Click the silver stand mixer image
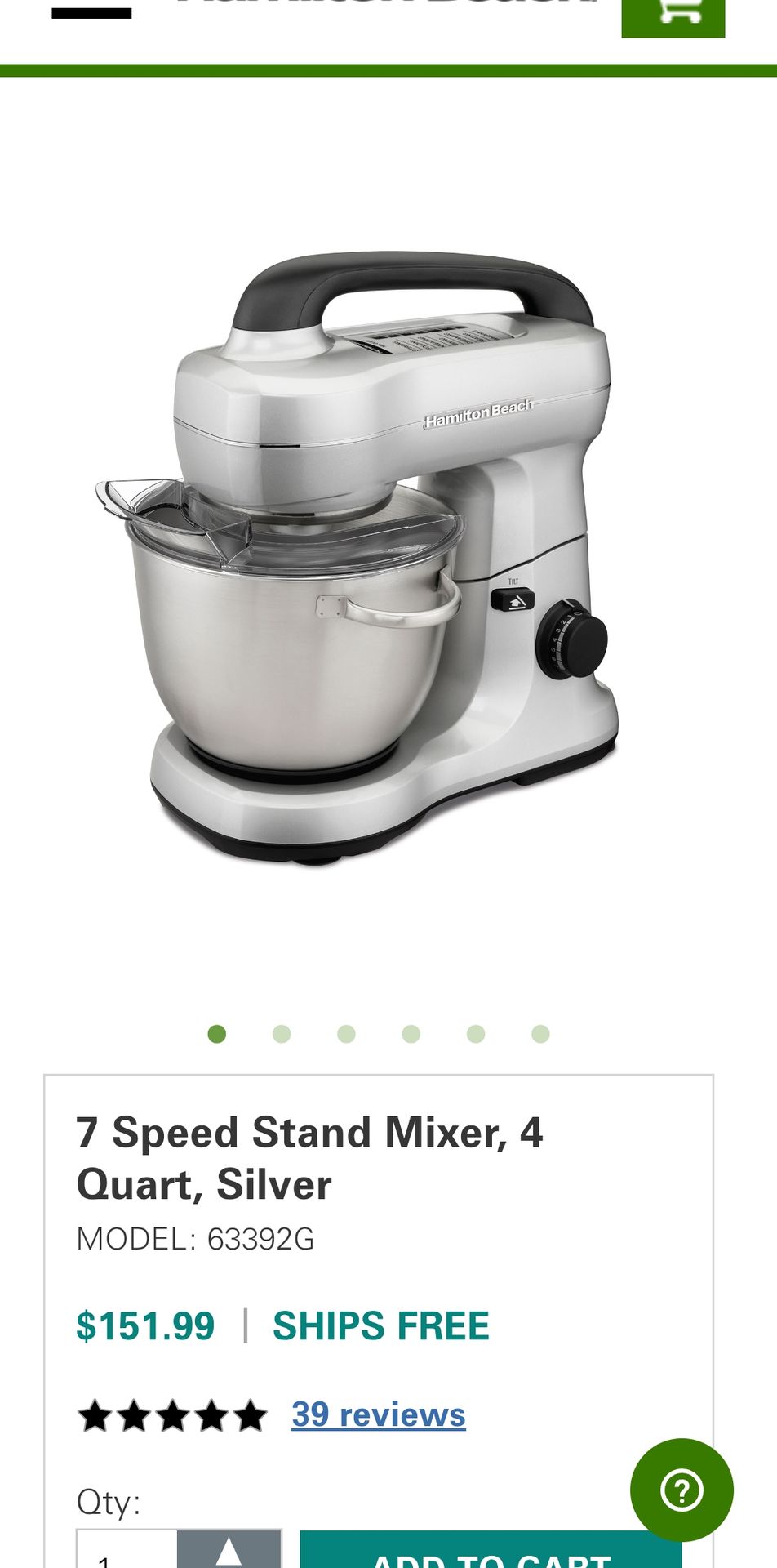This screenshot has height=1568, width=777. click(357, 559)
